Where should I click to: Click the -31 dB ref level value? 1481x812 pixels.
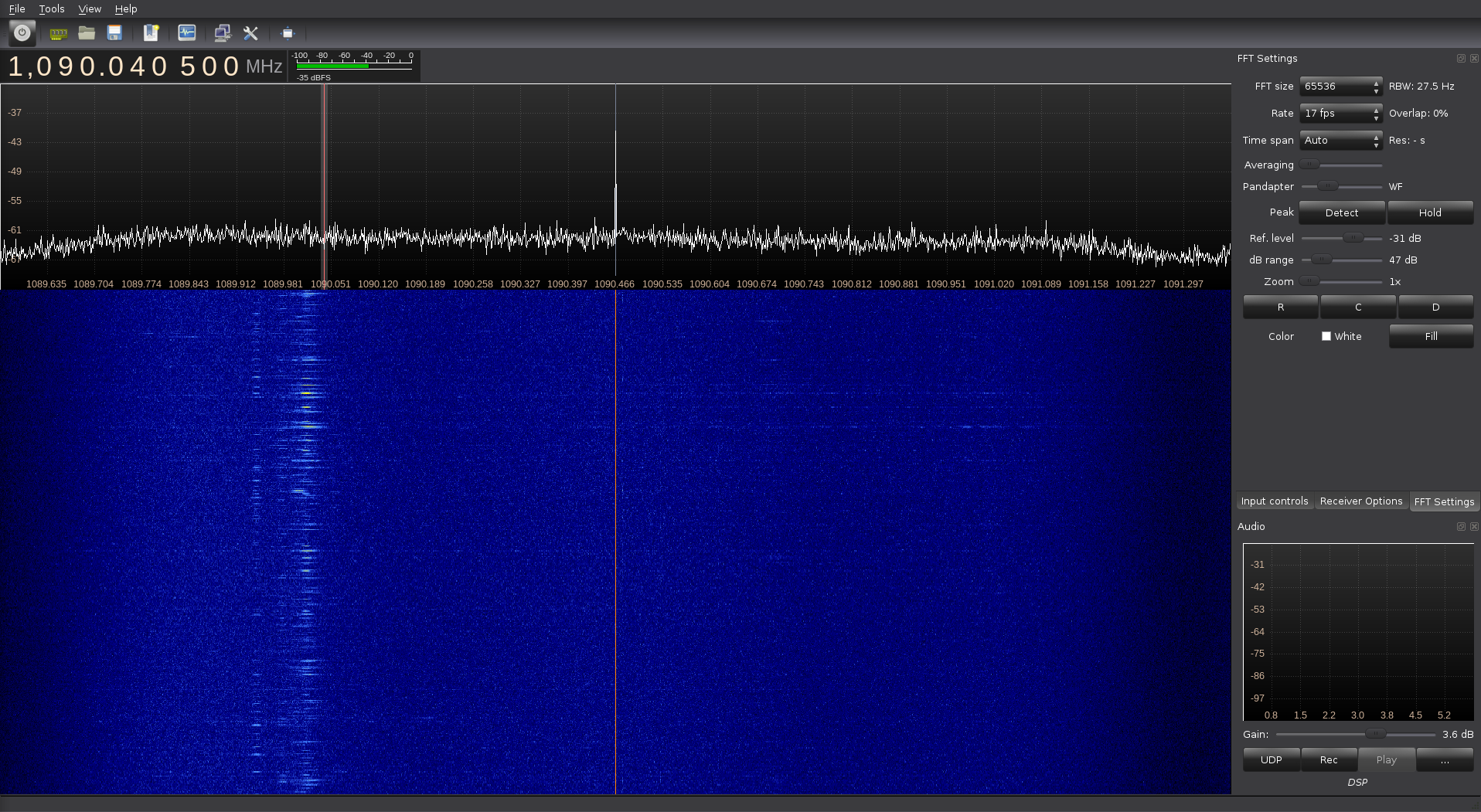[1405, 238]
